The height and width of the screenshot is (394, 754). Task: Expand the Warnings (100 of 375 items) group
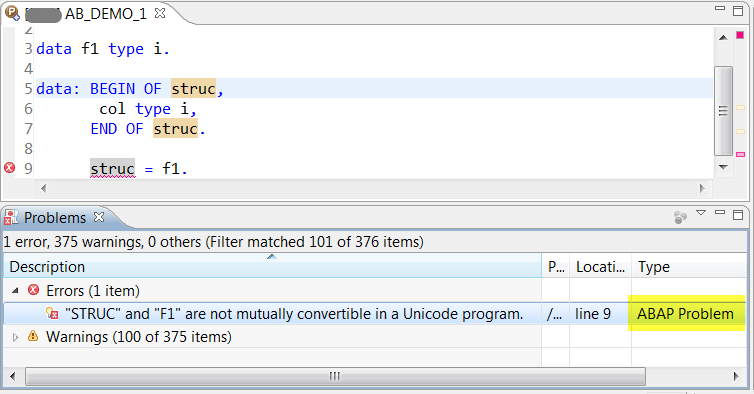pyautogui.click(x=15, y=337)
